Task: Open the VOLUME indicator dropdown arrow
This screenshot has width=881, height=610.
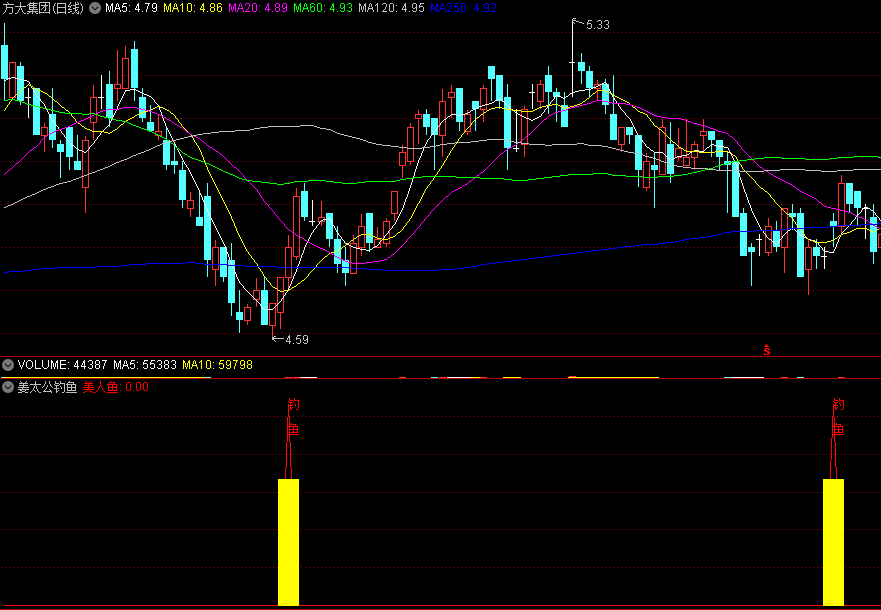Action: 8,365
